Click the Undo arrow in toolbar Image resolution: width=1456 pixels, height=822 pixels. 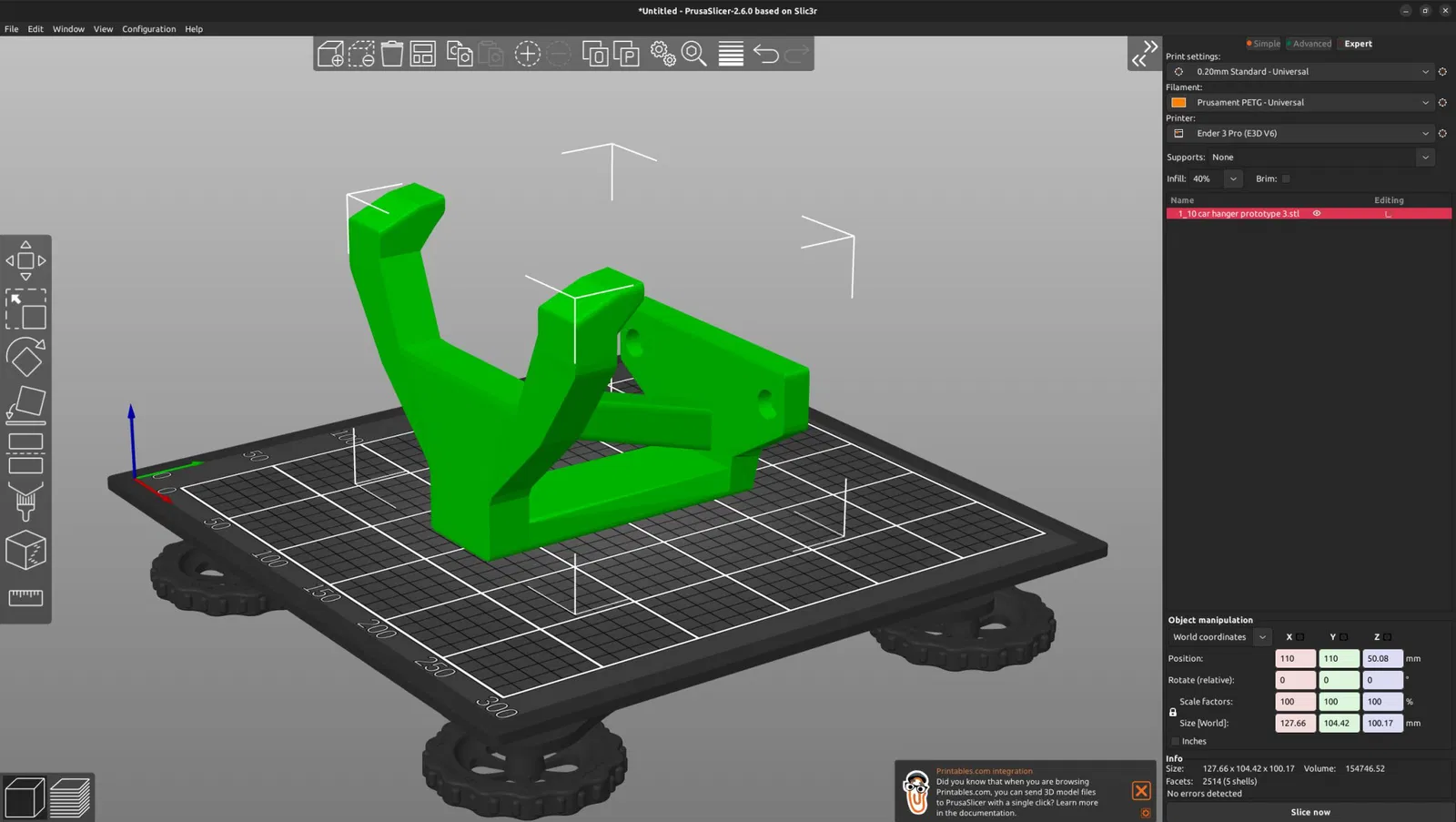[766, 55]
